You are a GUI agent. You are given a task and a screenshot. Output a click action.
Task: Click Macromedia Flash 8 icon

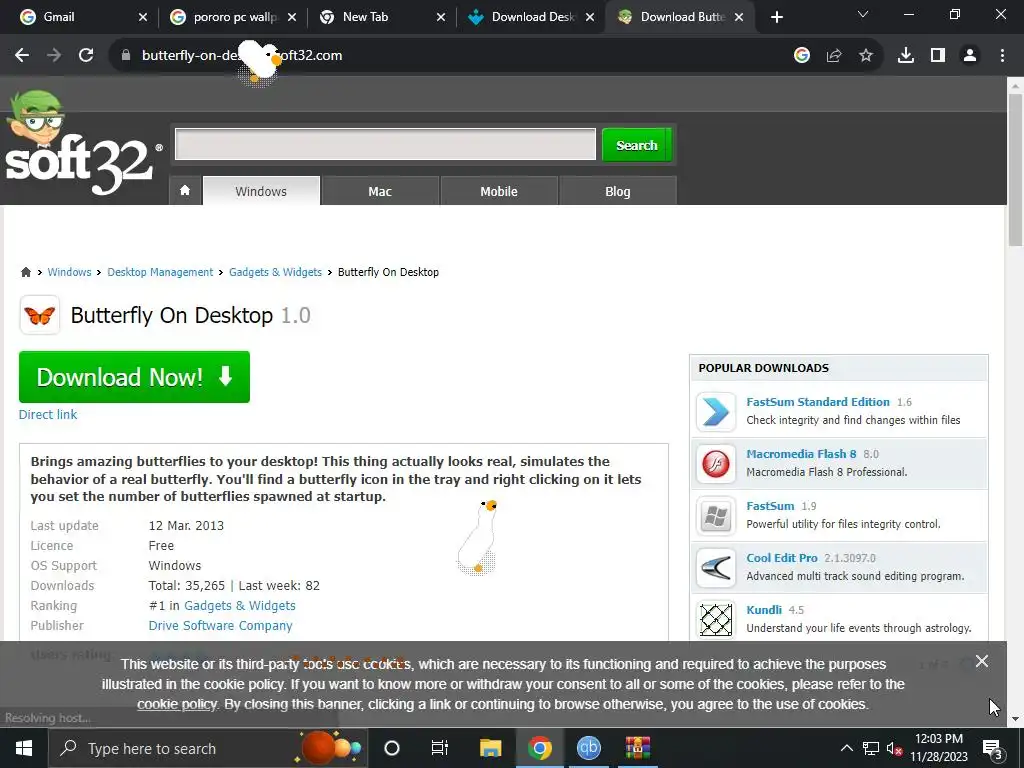point(716,464)
